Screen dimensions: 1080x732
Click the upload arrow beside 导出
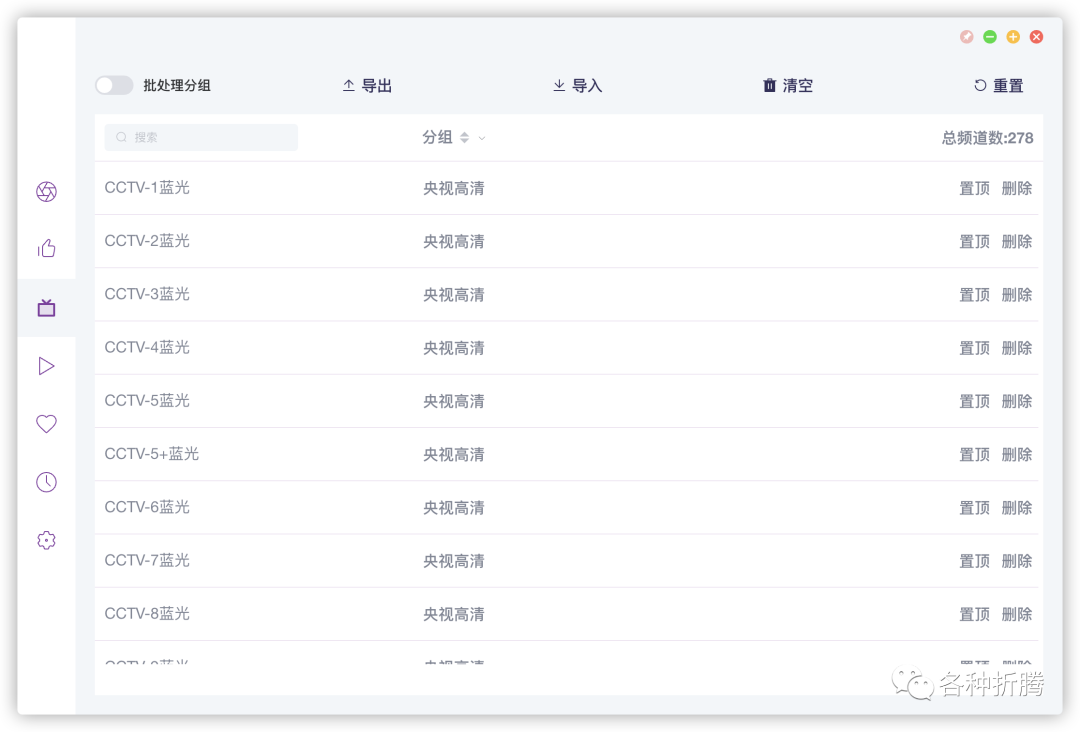pos(348,85)
